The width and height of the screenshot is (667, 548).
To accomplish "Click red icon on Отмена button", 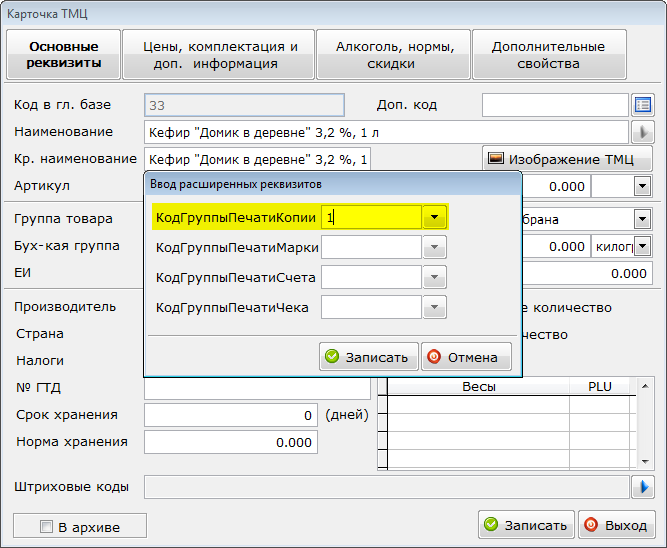I will click(x=434, y=357).
